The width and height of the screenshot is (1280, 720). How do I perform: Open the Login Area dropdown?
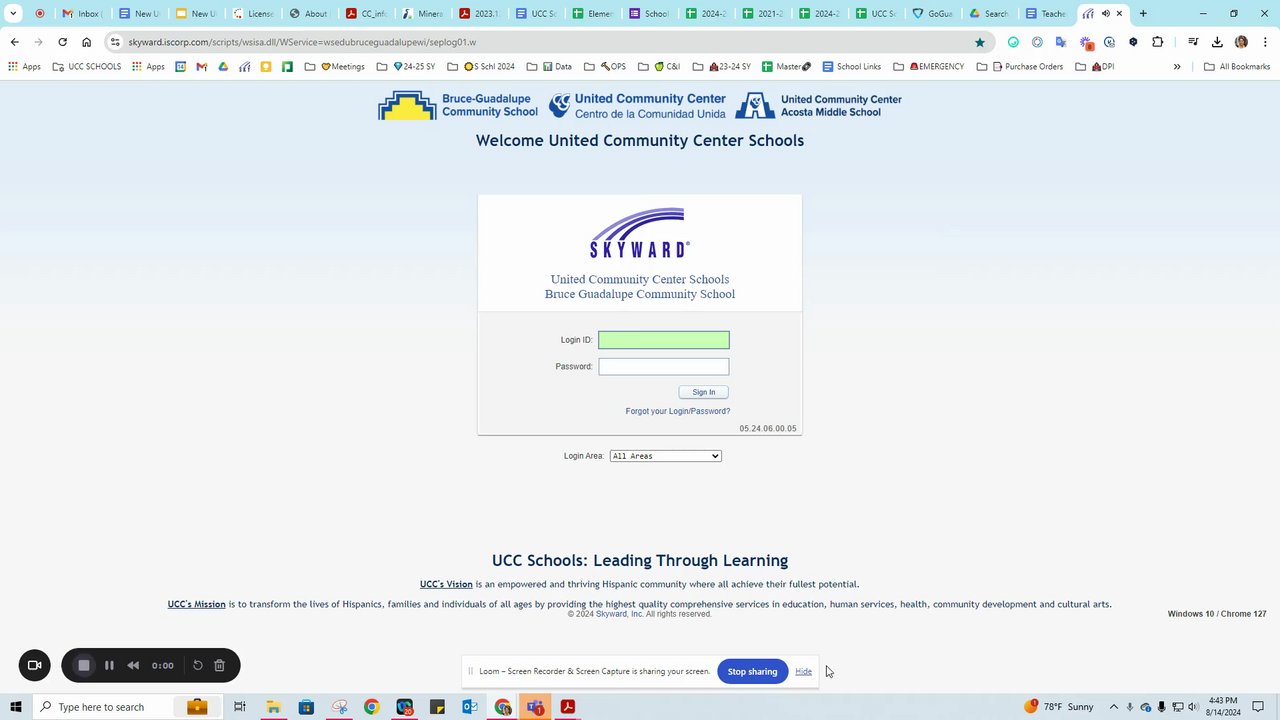pyautogui.click(x=665, y=456)
